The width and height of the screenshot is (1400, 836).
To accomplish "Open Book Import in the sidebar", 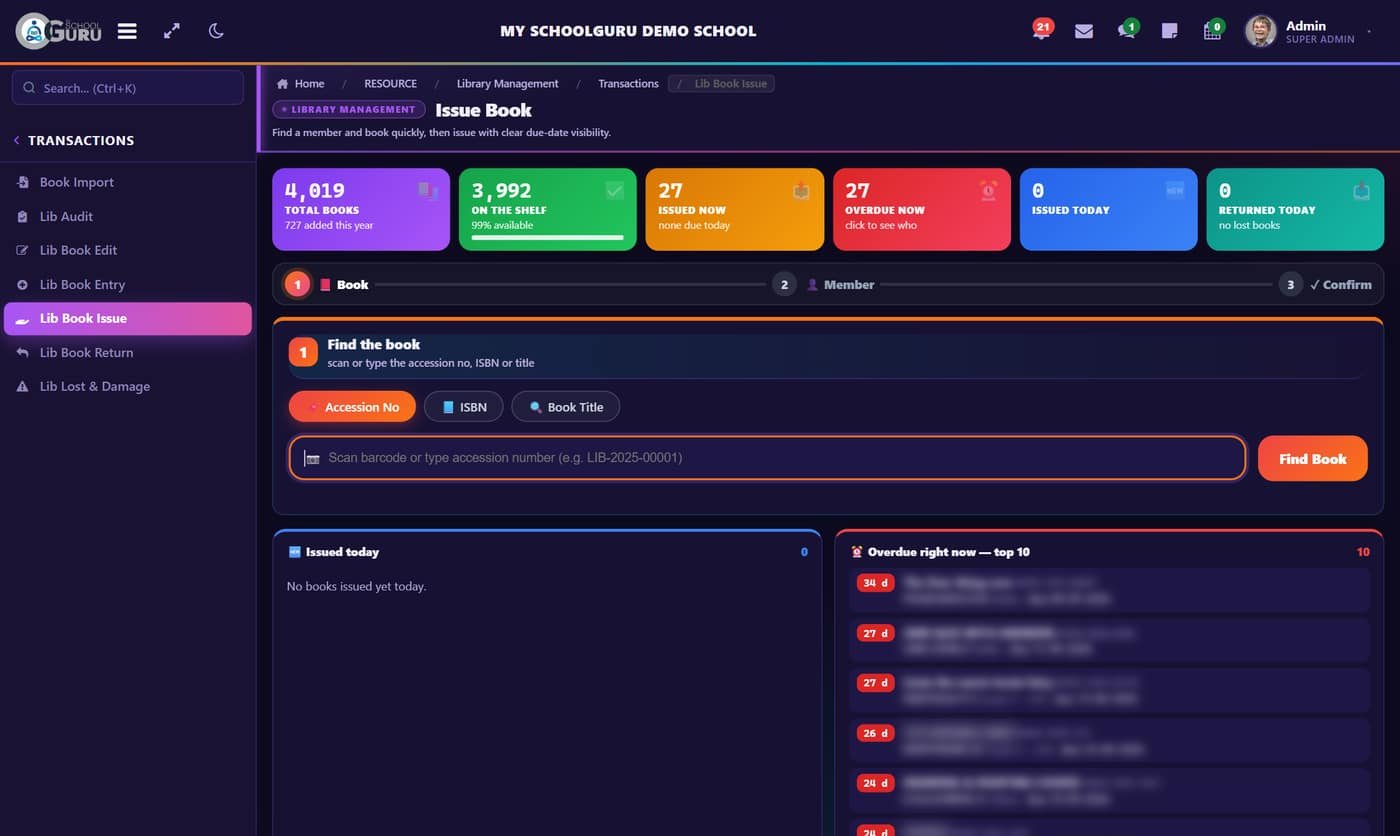I will pyautogui.click(x=128, y=182).
